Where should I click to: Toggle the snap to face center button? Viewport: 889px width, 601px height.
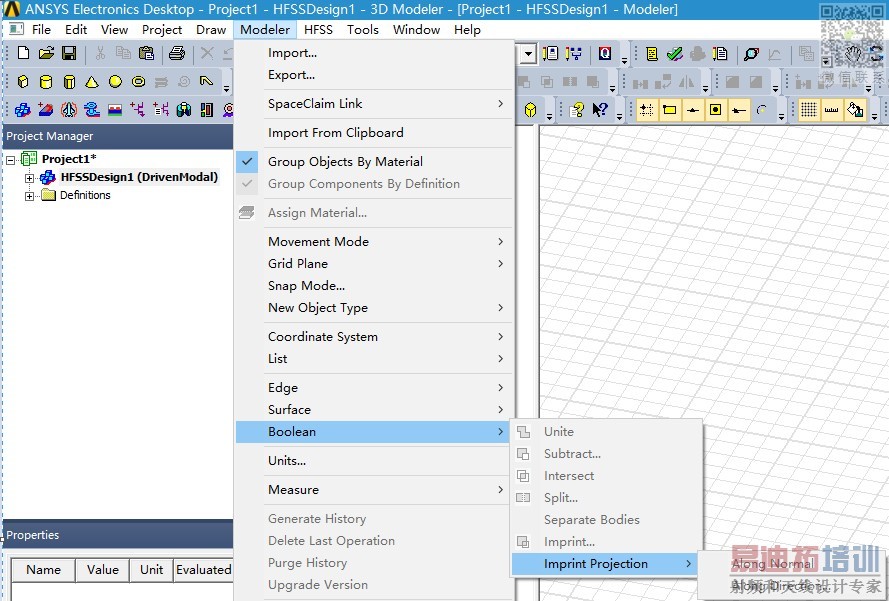(x=716, y=109)
